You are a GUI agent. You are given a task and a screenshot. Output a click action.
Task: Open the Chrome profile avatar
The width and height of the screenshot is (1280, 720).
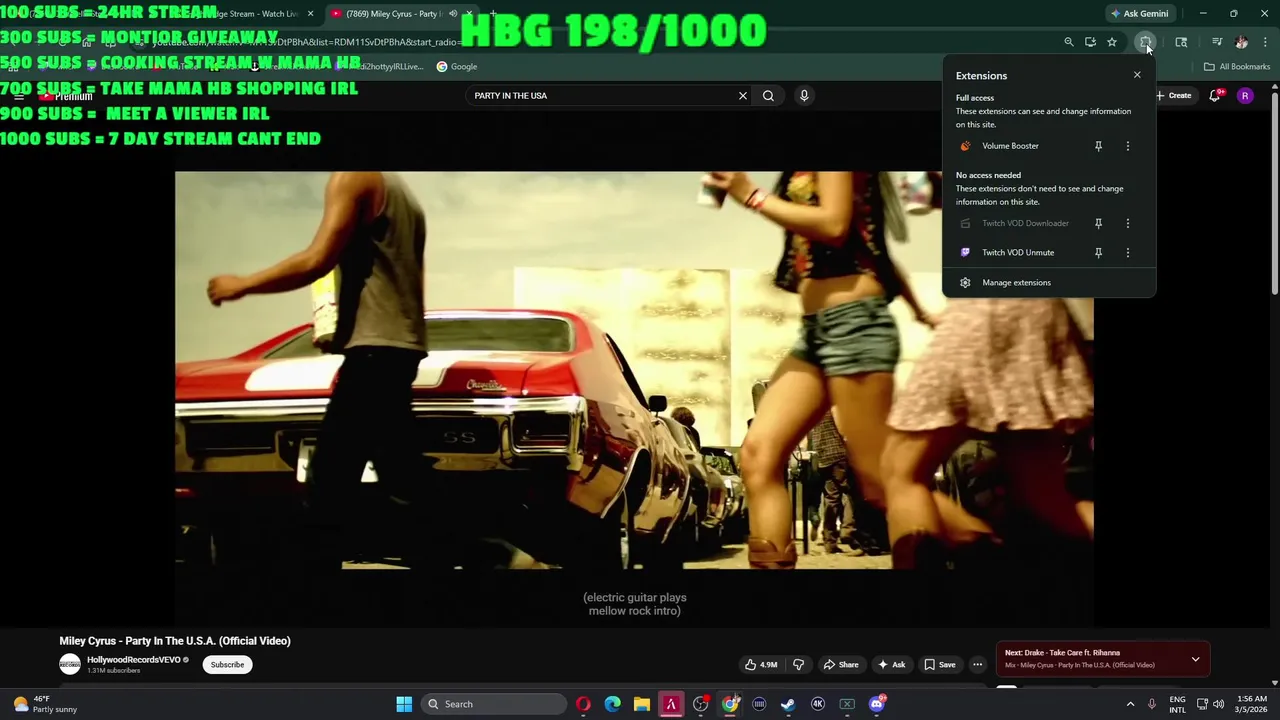click(x=1242, y=42)
